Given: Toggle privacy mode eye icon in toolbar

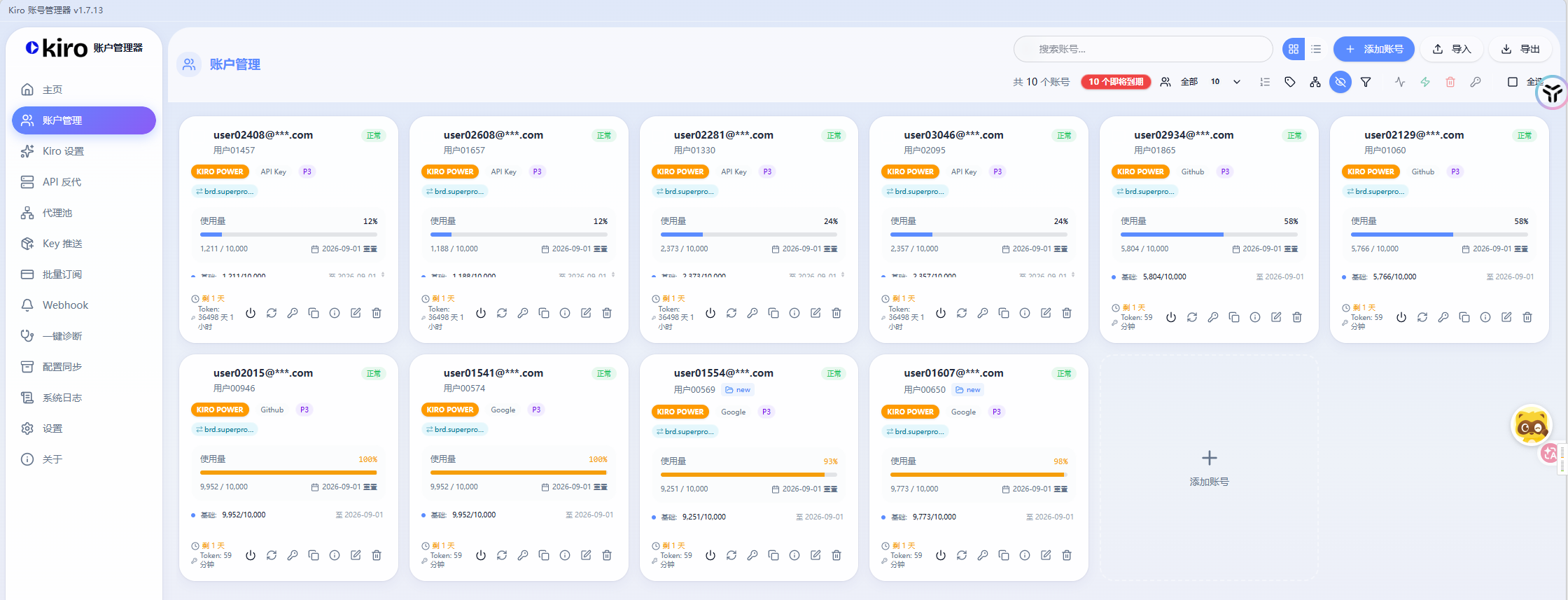Looking at the screenshot, I should click(x=1340, y=82).
